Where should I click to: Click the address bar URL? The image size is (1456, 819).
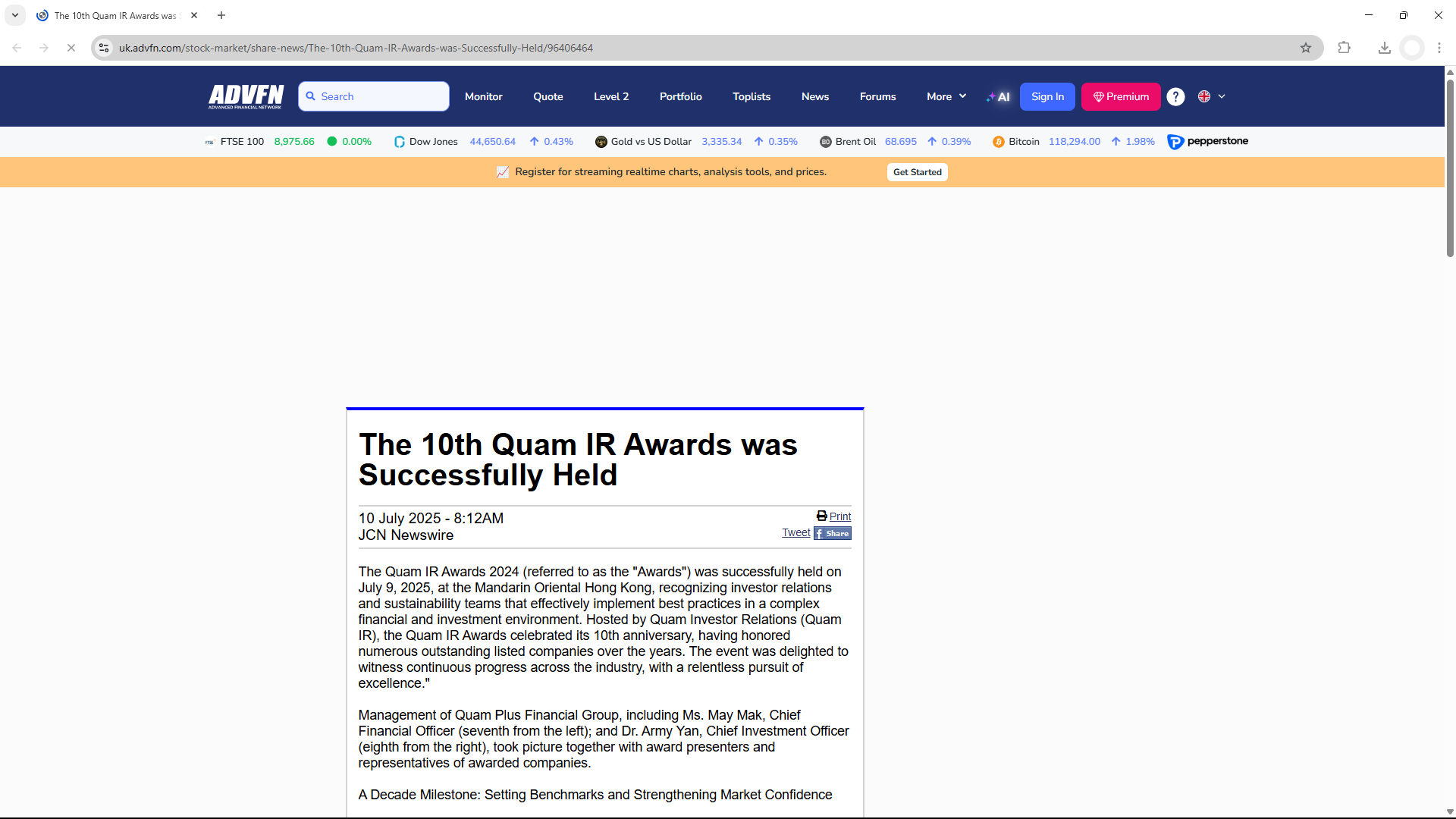(356, 48)
